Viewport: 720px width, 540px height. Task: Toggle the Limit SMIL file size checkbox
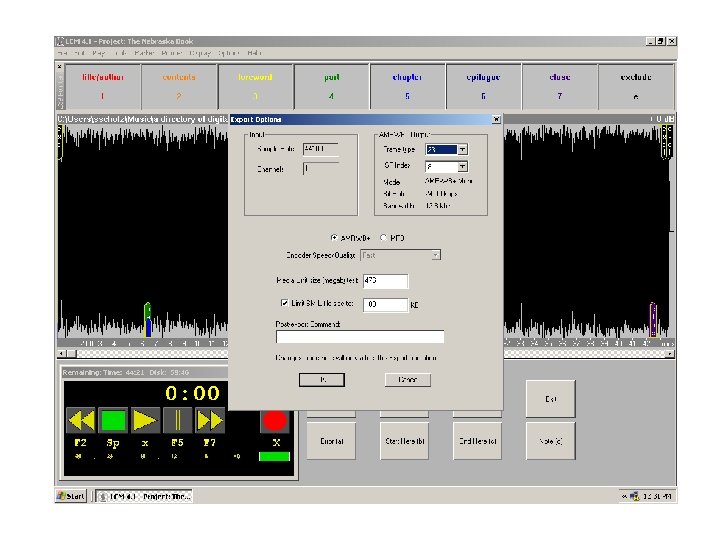tap(285, 302)
